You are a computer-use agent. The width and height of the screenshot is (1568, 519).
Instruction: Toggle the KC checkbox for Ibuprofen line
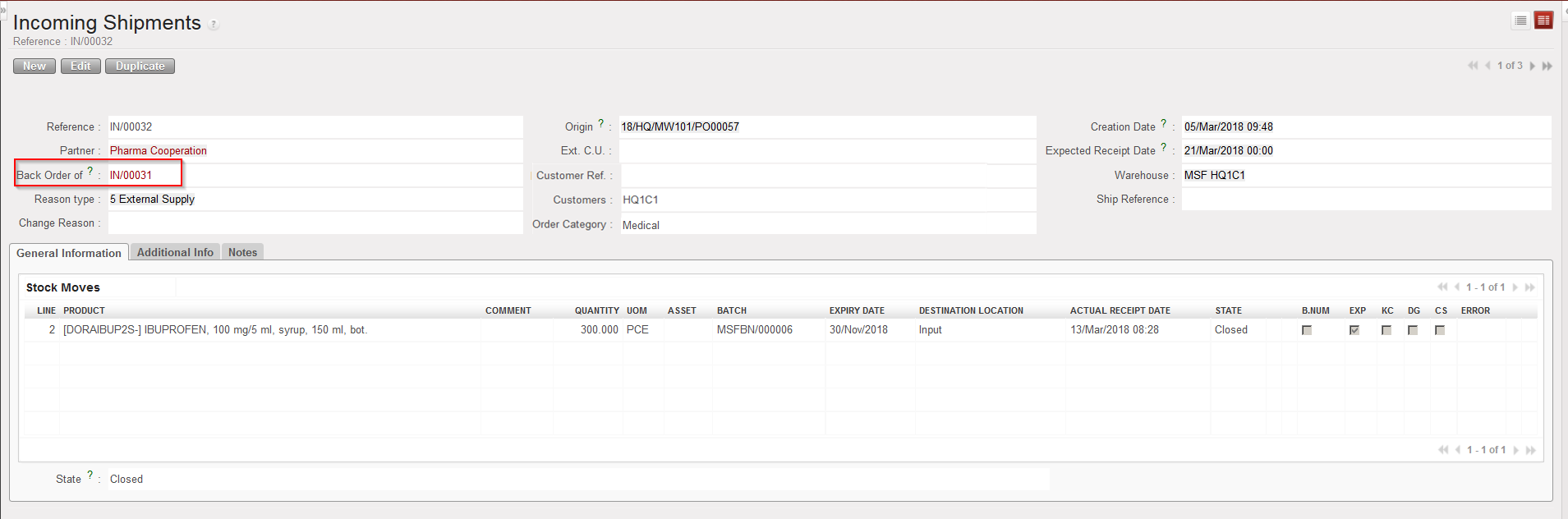tap(1386, 330)
